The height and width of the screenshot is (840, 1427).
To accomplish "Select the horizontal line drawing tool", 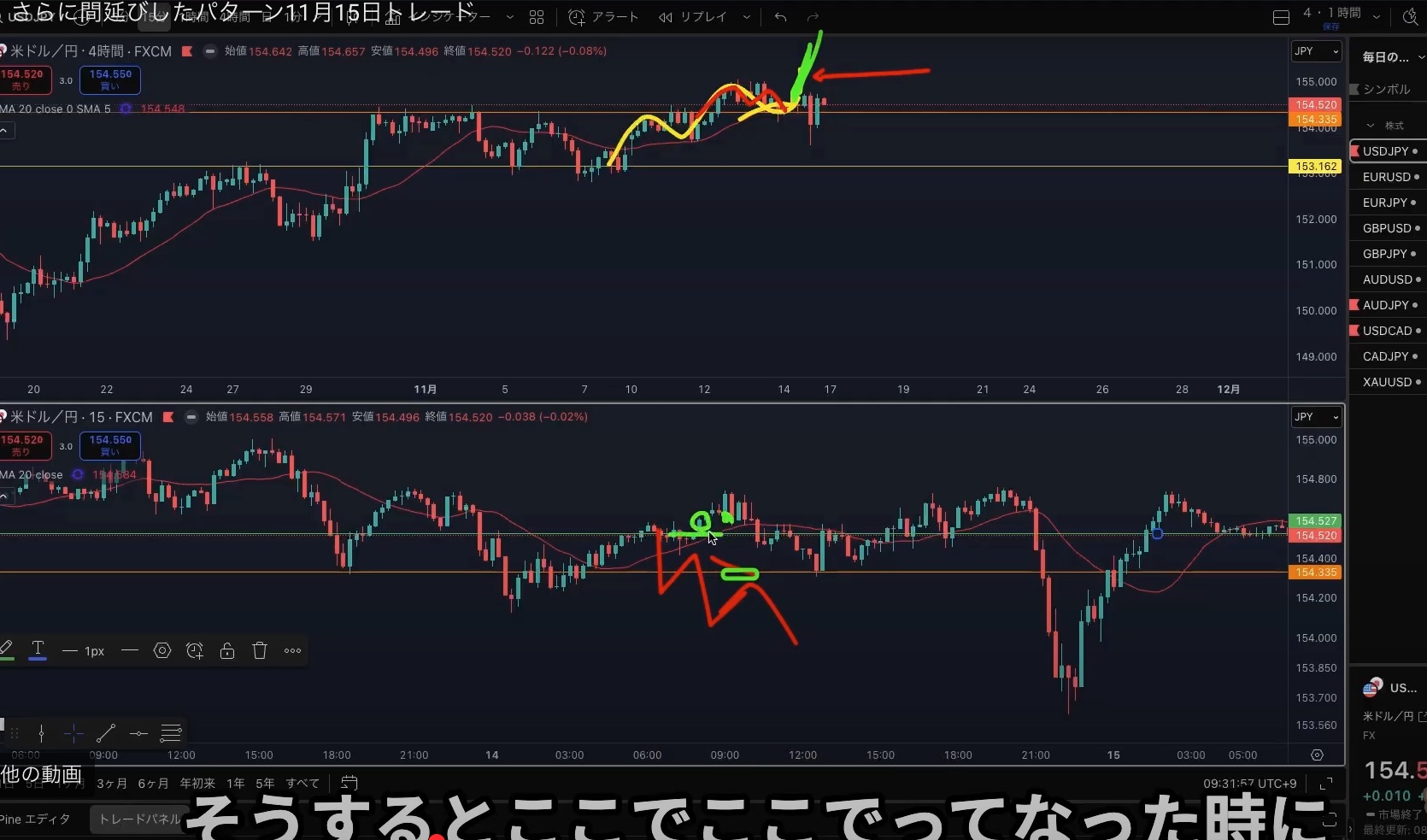I will pos(138,733).
